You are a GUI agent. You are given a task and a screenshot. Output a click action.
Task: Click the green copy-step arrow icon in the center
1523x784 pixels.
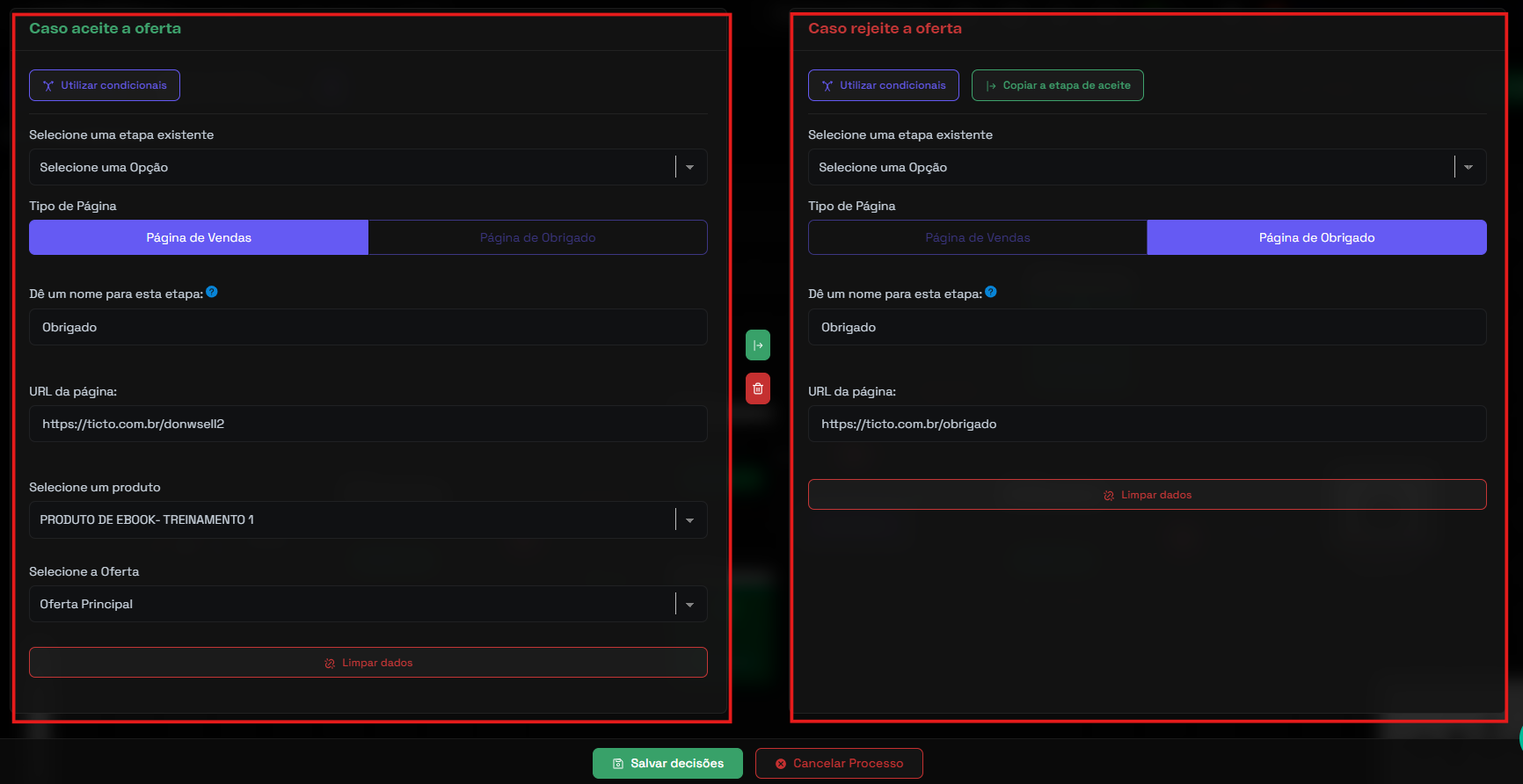pyautogui.click(x=757, y=345)
